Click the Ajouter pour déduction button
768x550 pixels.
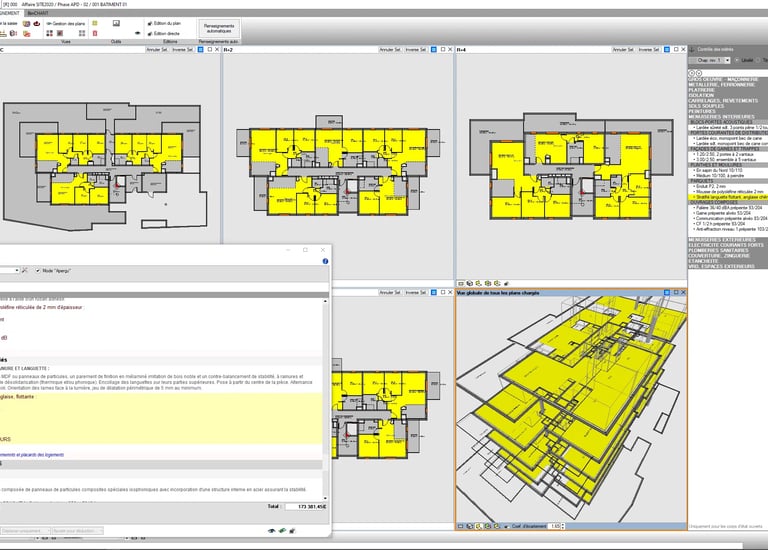click(77, 531)
